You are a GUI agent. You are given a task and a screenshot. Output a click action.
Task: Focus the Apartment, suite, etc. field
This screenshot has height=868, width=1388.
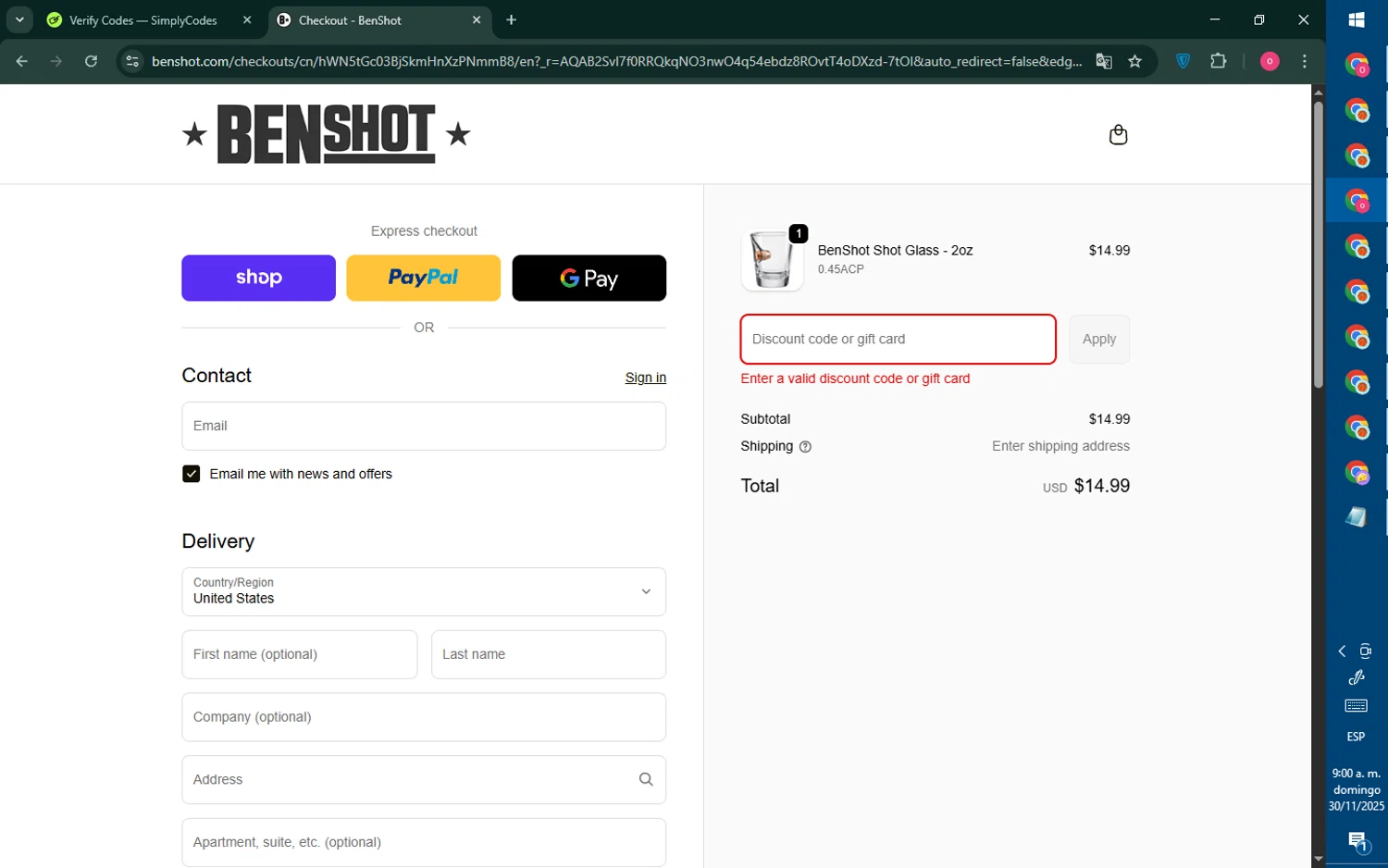pos(424,842)
